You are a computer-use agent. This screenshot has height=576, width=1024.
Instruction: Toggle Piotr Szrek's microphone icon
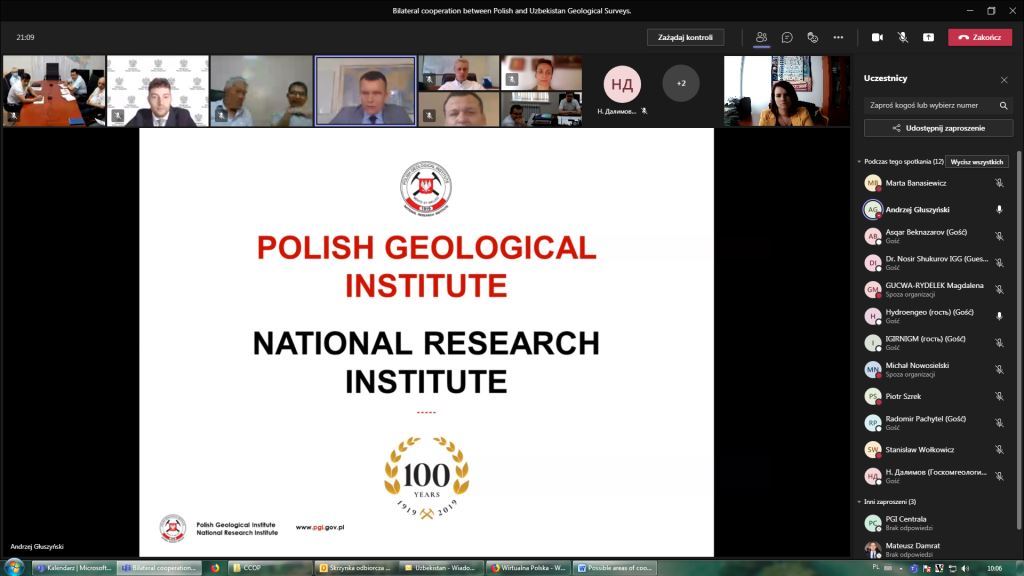(999, 396)
